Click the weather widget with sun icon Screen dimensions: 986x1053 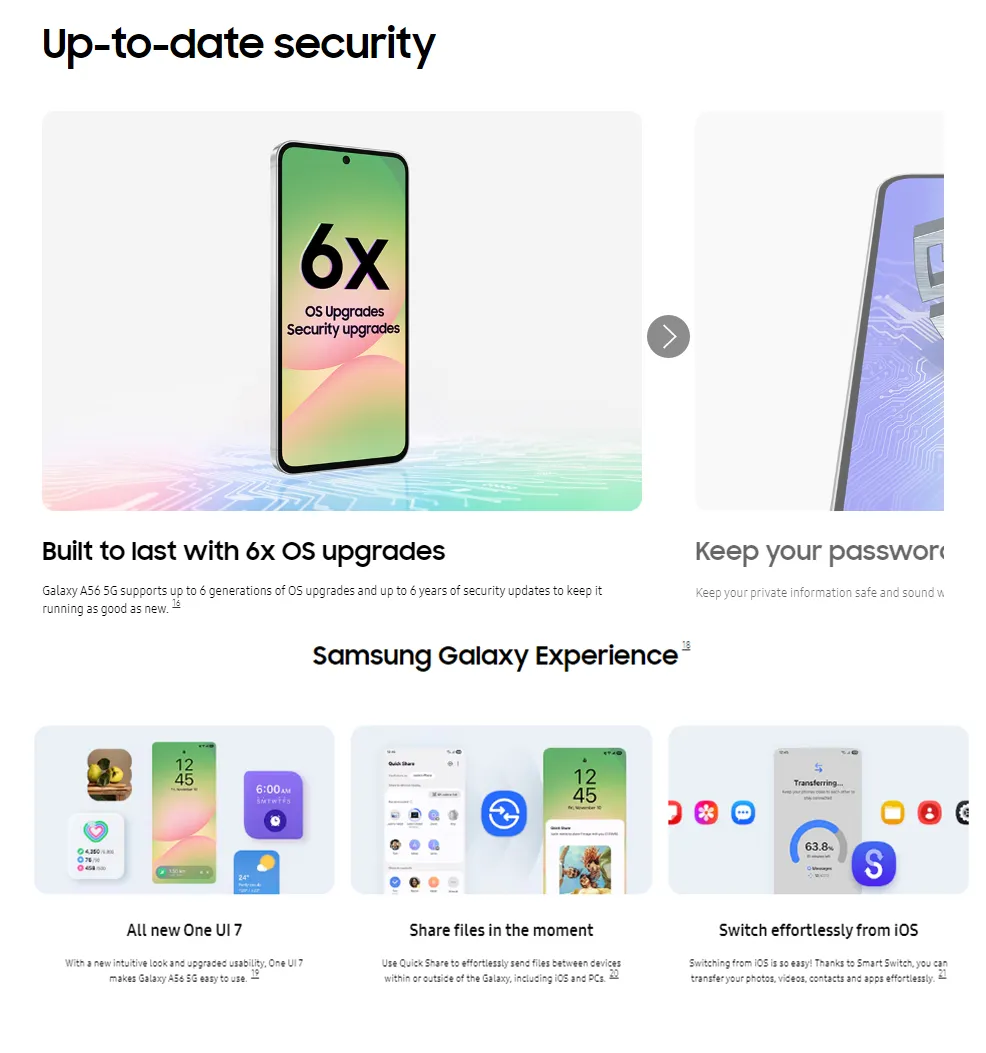257,872
